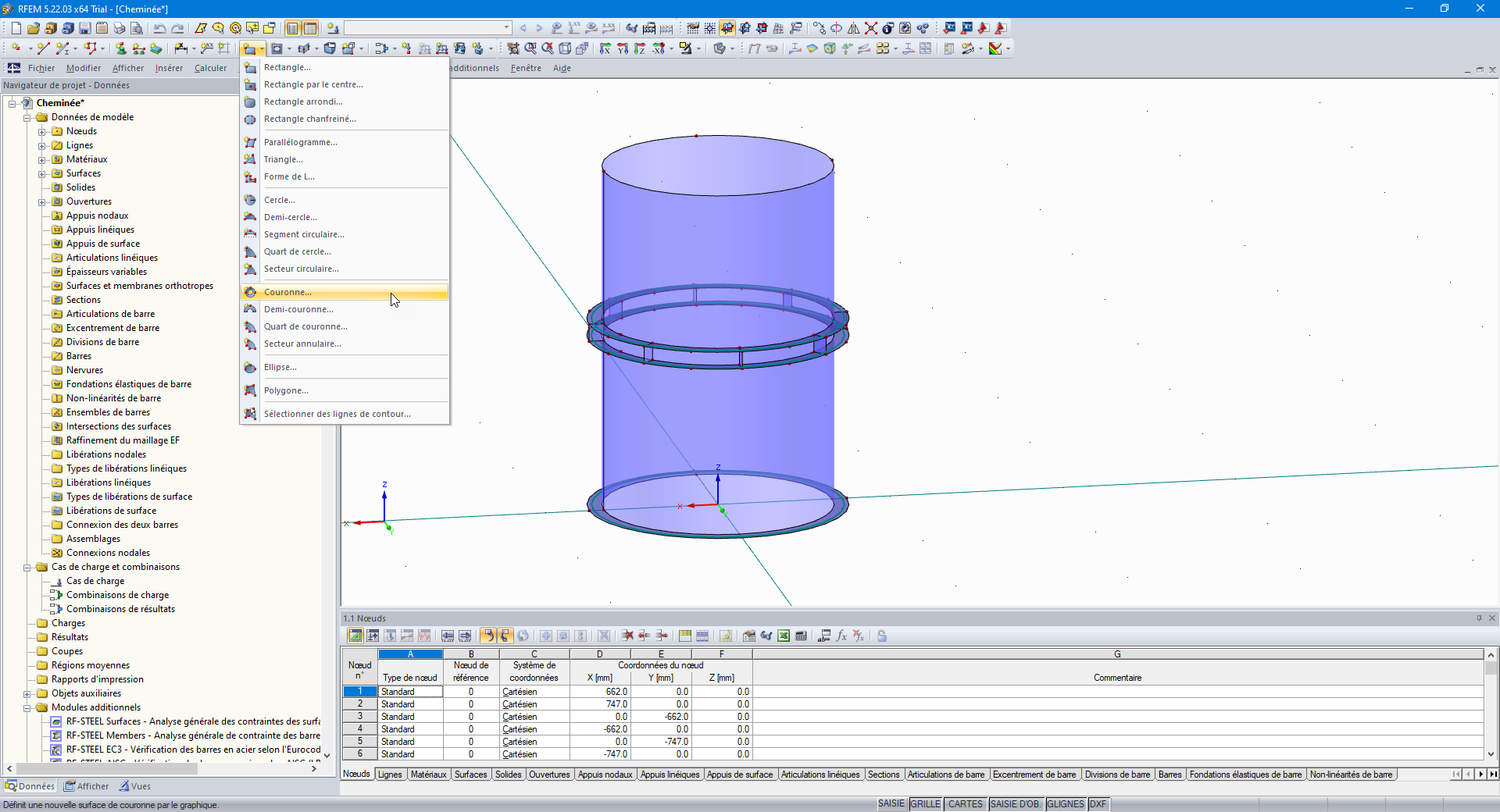Select the Sections item in navigator tree

click(84, 300)
